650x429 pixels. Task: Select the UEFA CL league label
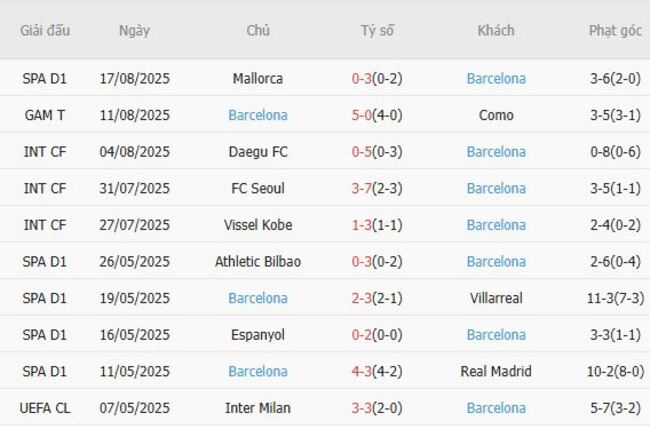45,407
